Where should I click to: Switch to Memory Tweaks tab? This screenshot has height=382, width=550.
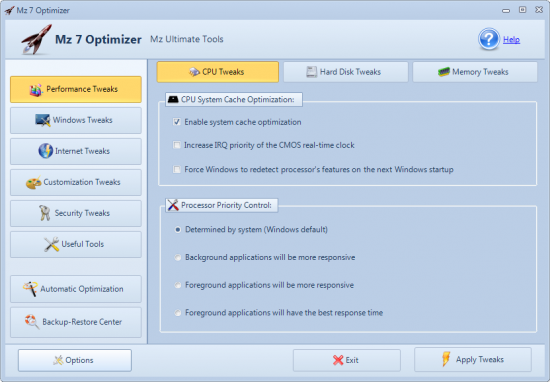tap(475, 72)
